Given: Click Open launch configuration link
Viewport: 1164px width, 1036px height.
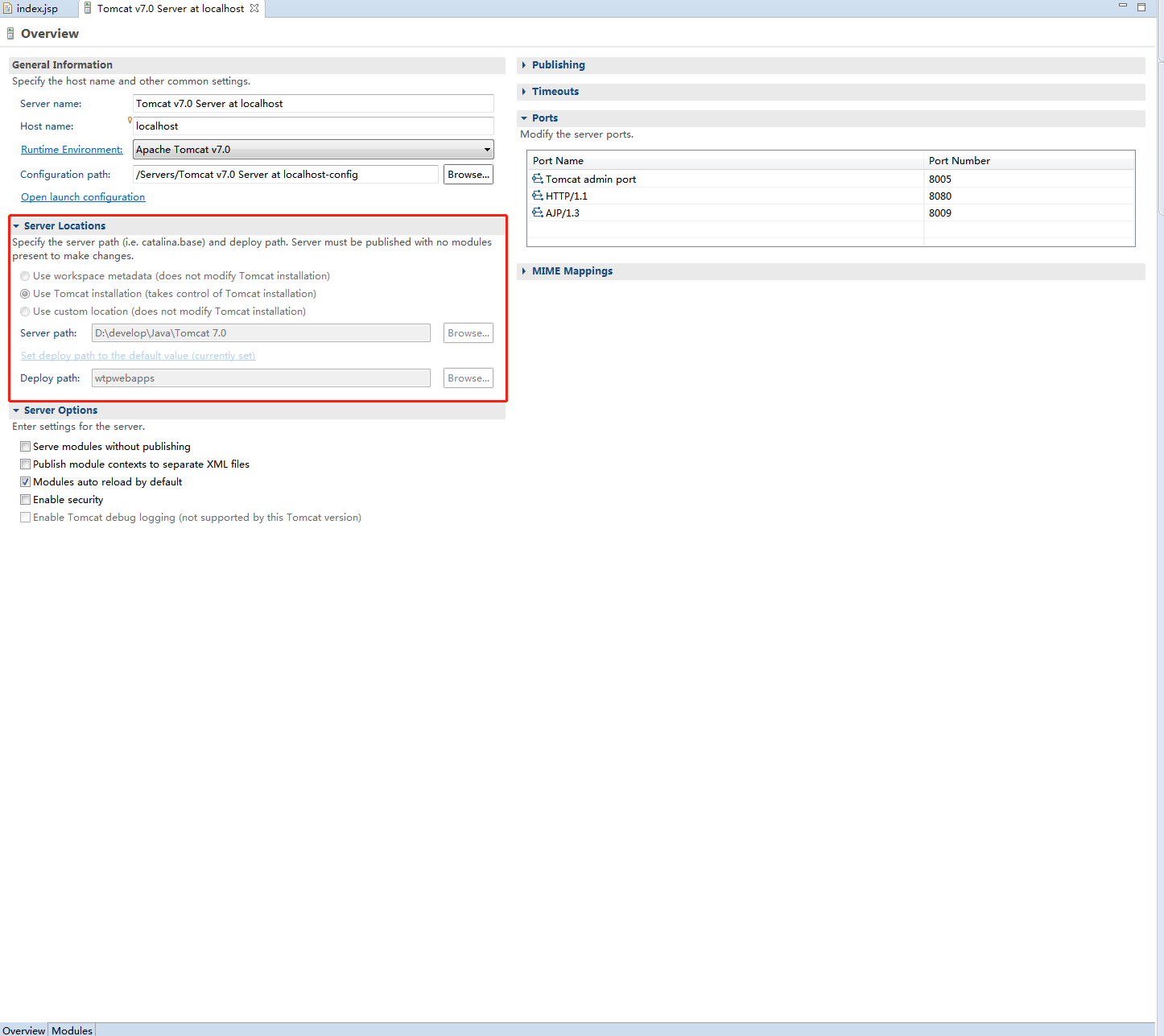Looking at the screenshot, I should [x=83, y=197].
